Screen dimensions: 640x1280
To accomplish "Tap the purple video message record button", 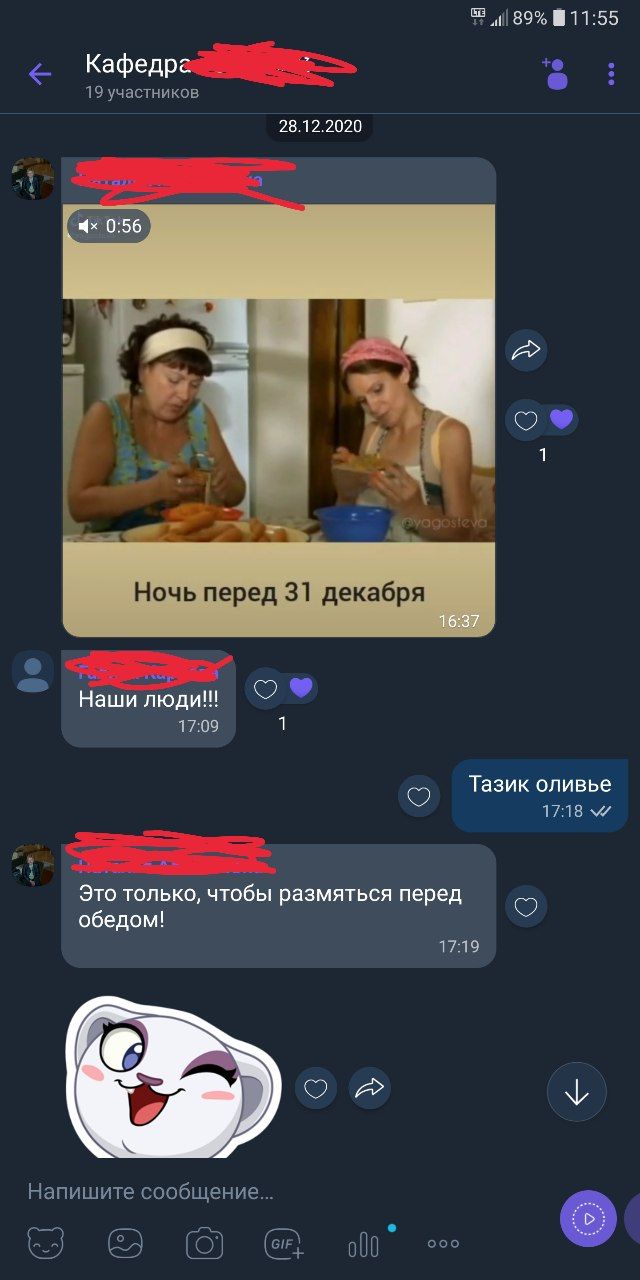I will pos(588,1218).
